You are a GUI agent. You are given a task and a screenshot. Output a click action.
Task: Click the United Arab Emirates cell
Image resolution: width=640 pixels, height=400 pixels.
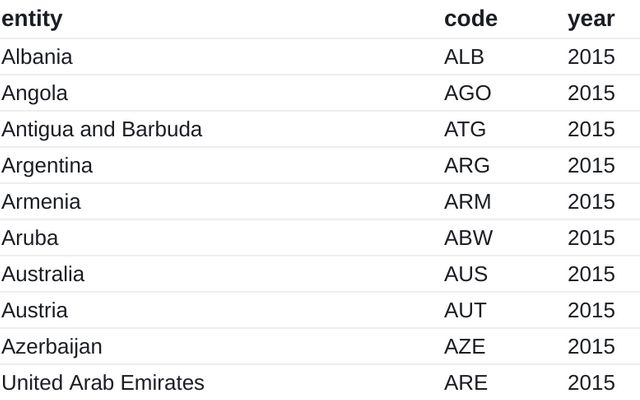click(x=103, y=383)
